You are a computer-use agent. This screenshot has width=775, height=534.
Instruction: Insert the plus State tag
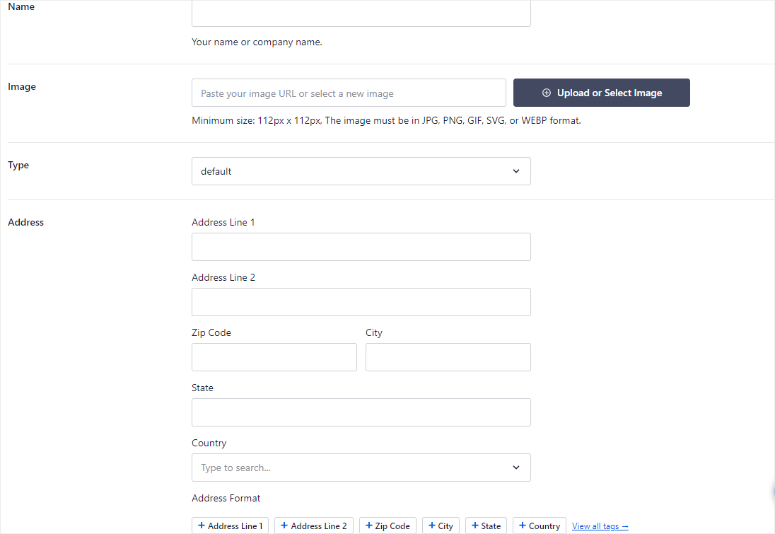click(486, 526)
